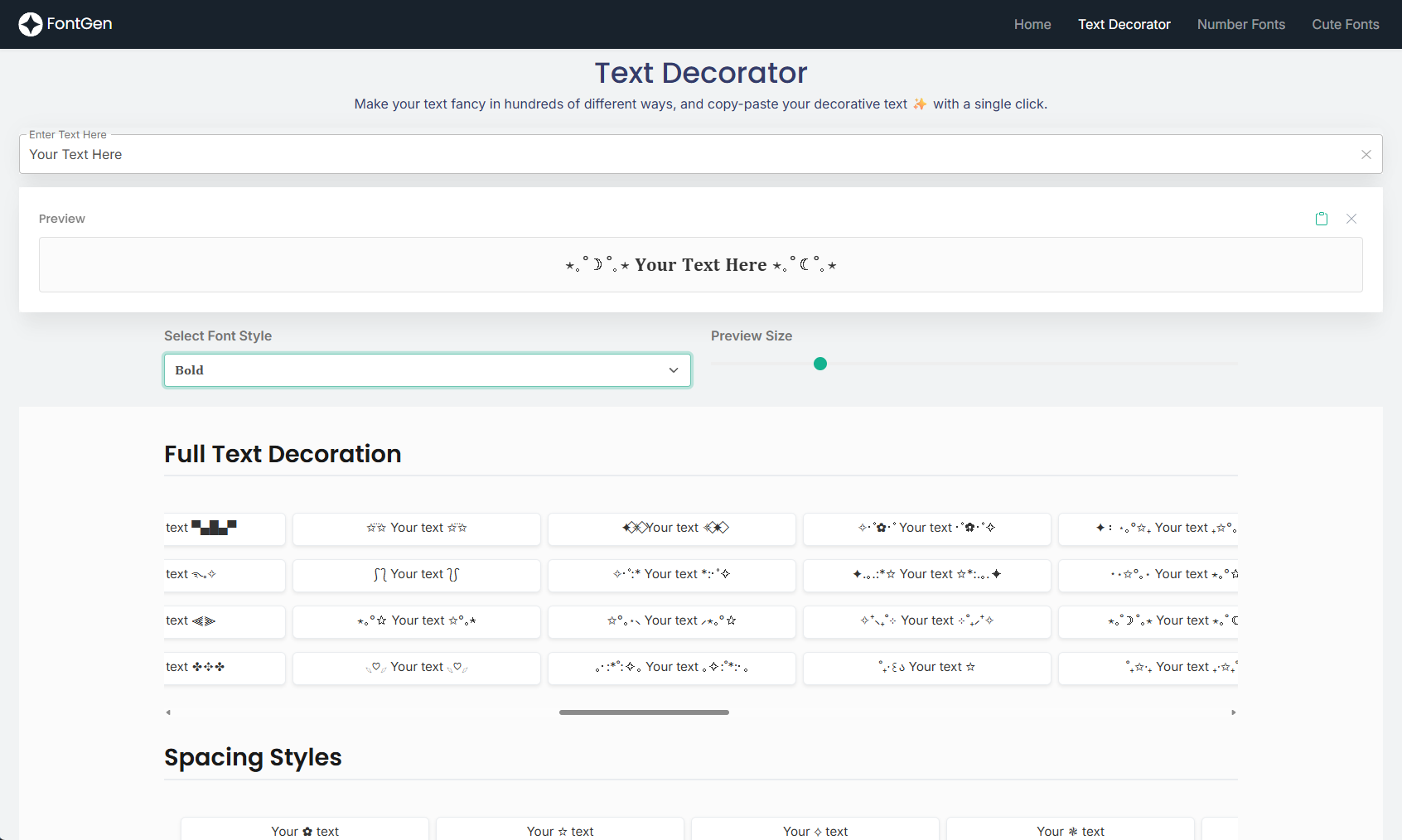Clear the text input using the X icon
The width and height of the screenshot is (1402, 840).
[x=1366, y=154]
